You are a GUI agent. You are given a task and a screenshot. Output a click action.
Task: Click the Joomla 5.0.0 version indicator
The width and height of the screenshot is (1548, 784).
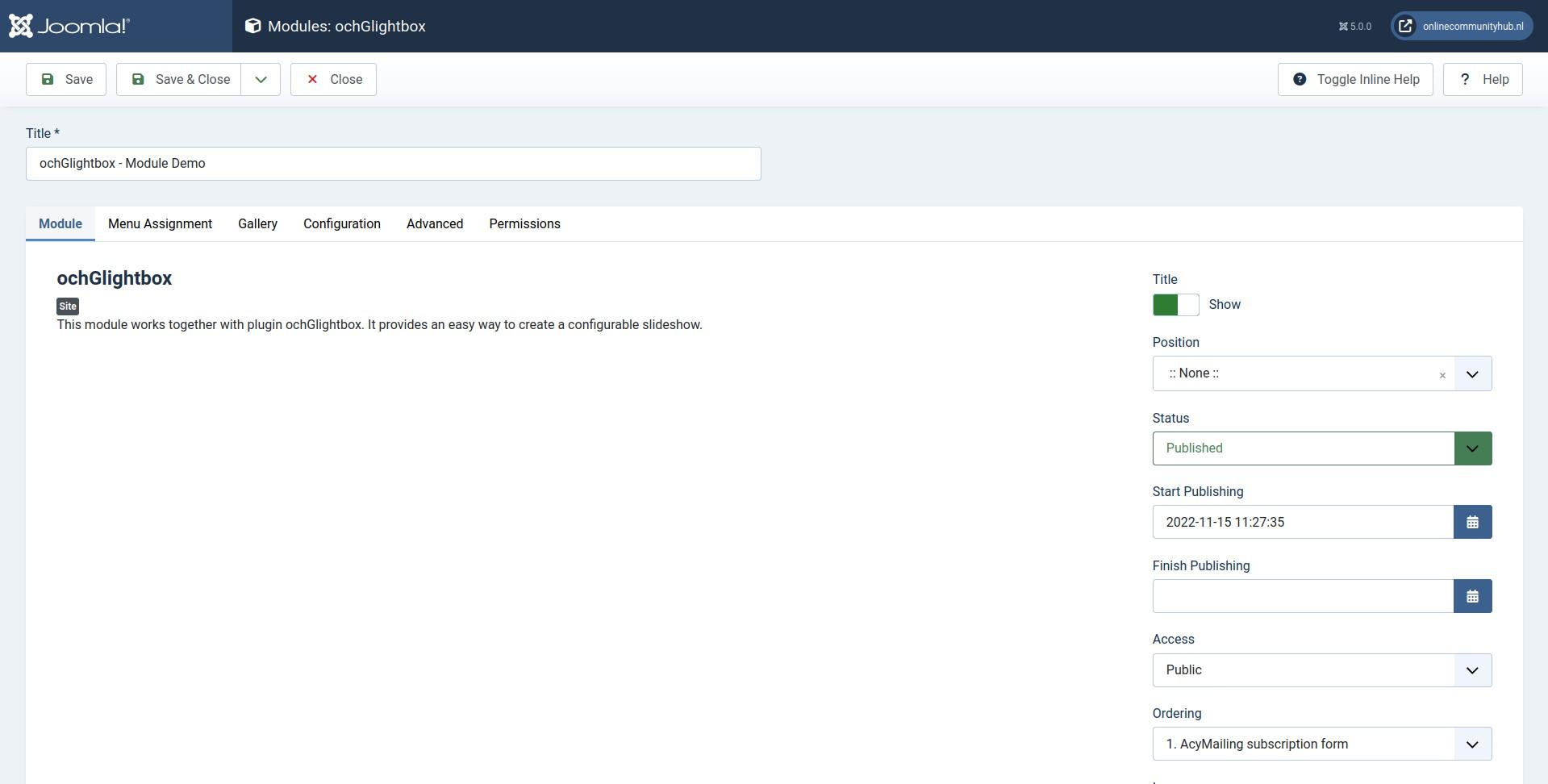point(1355,27)
